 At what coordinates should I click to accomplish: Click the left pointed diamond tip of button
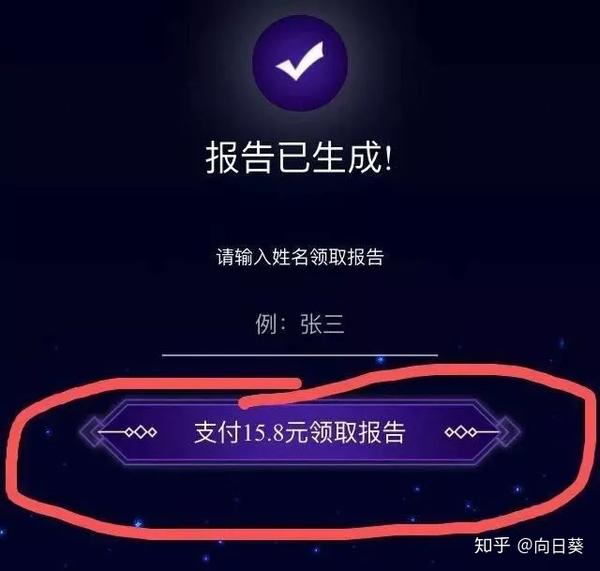click(93, 432)
